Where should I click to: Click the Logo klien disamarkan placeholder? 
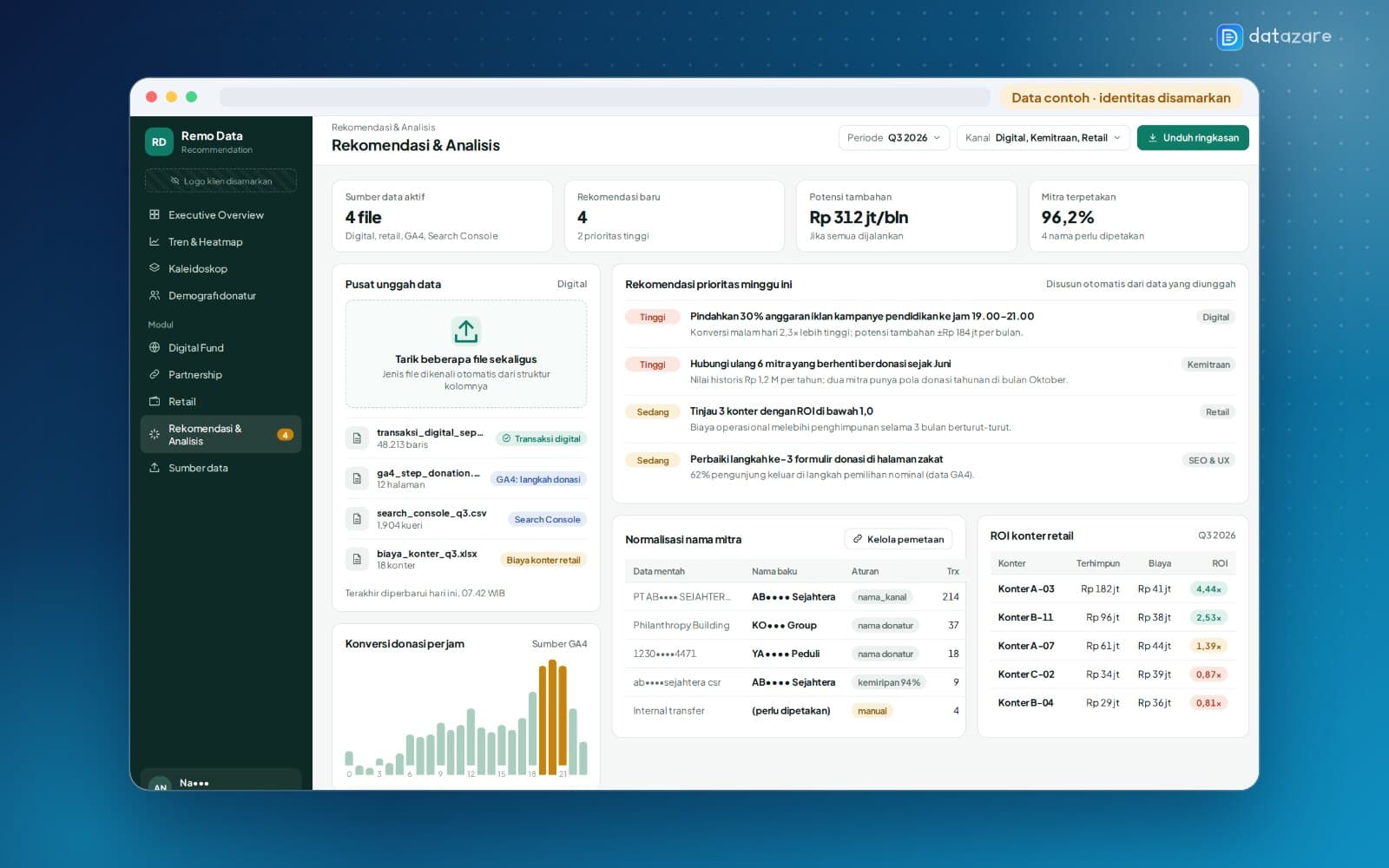pyautogui.click(x=221, y=181)
